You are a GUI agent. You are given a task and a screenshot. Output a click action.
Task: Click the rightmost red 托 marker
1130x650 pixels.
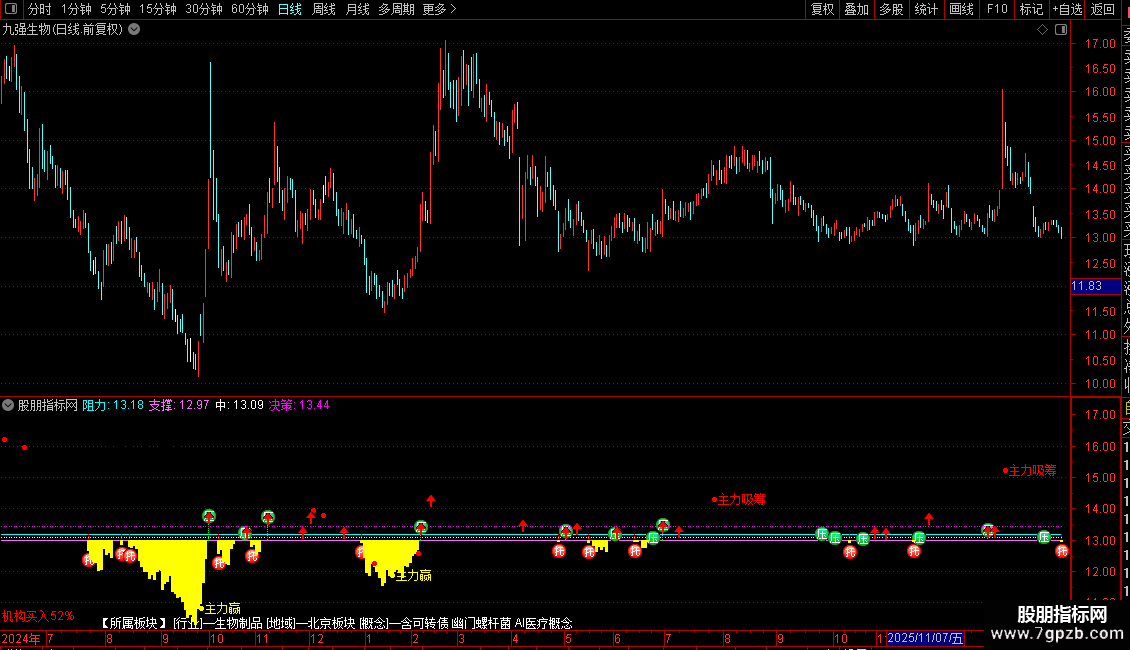(x=1062, y=551)
